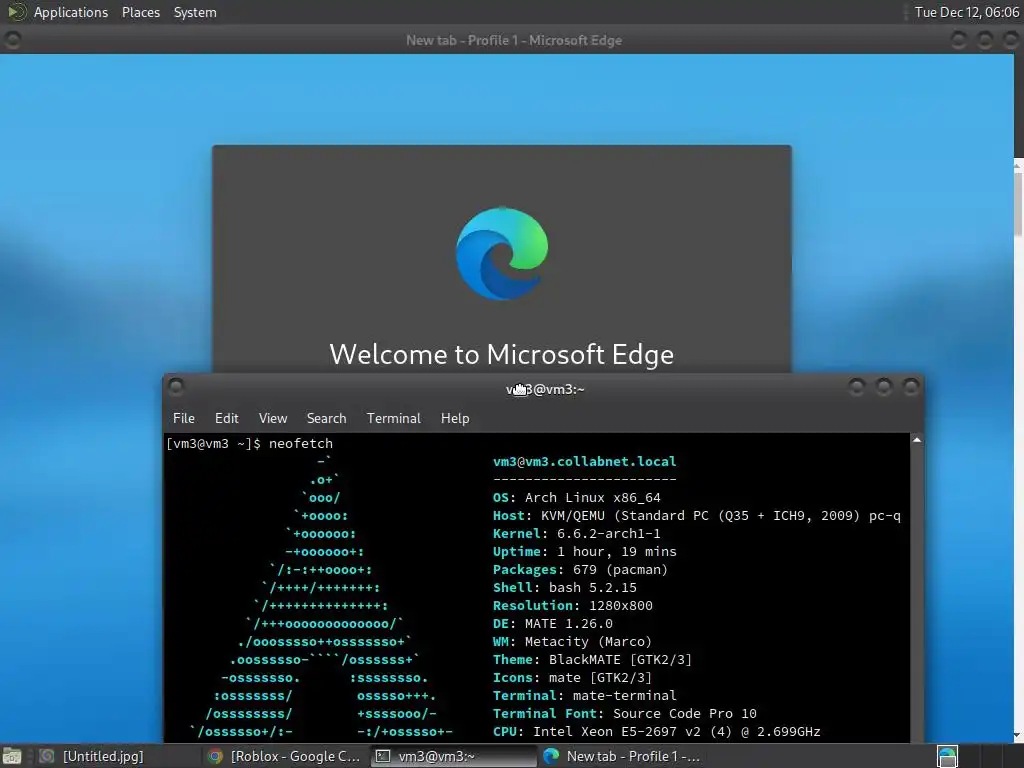Open the Applications menu in top panel
Screen dimensions: 1024x768
click(71, 12)
